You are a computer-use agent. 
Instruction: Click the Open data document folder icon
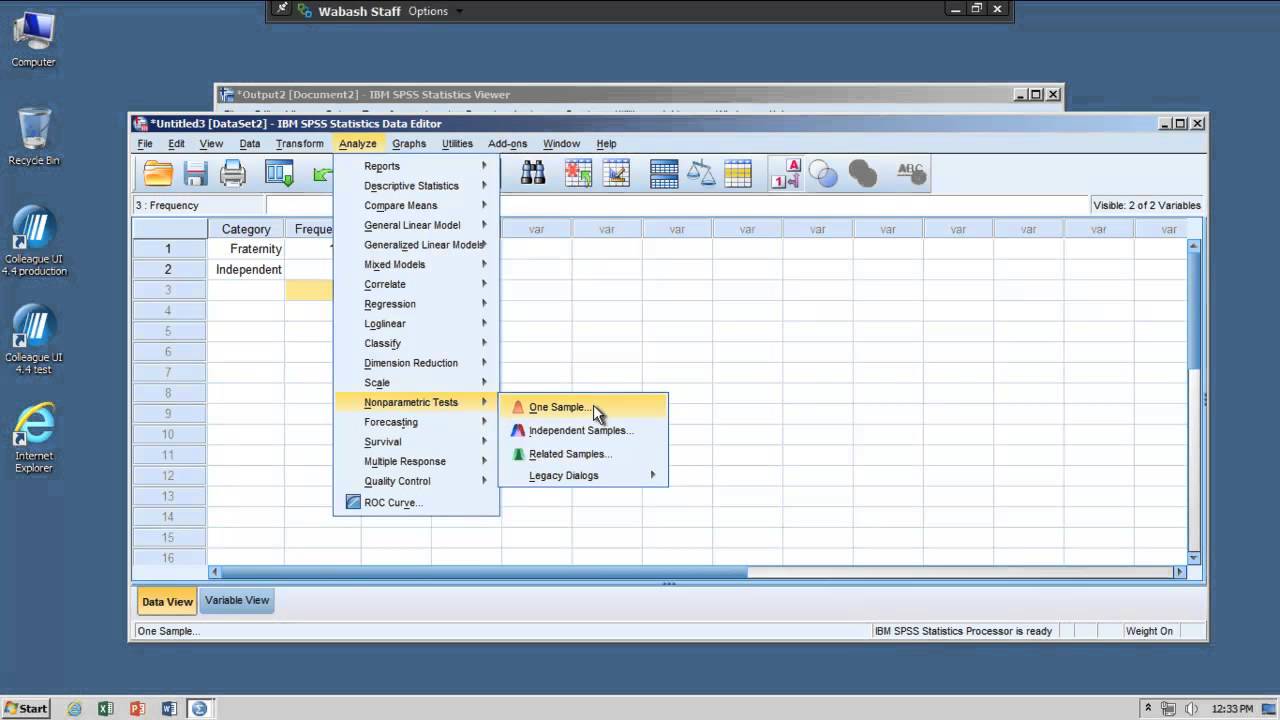pos(158,173)
